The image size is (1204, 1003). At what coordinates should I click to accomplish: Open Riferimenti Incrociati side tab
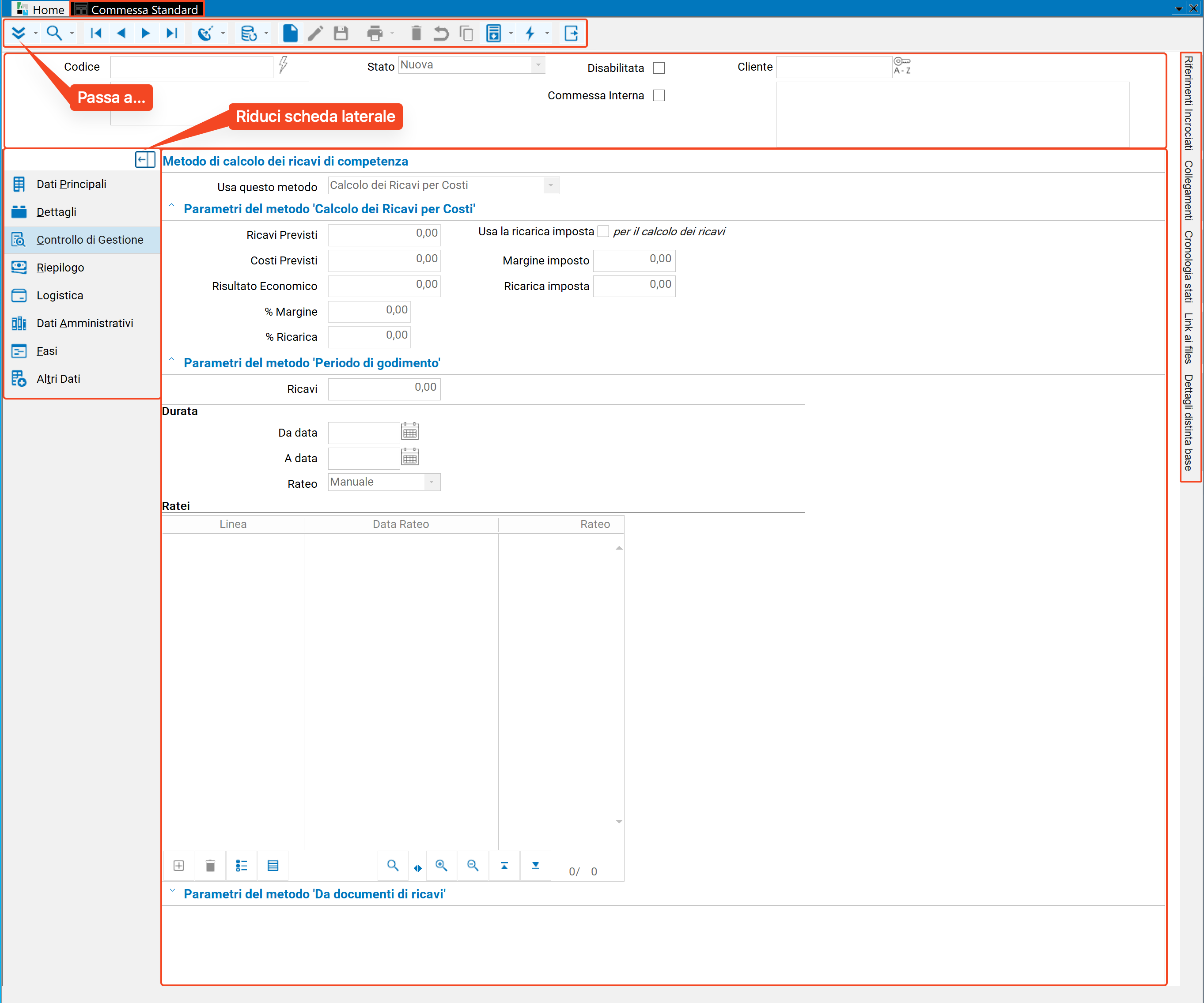[x=1189, y=103]
